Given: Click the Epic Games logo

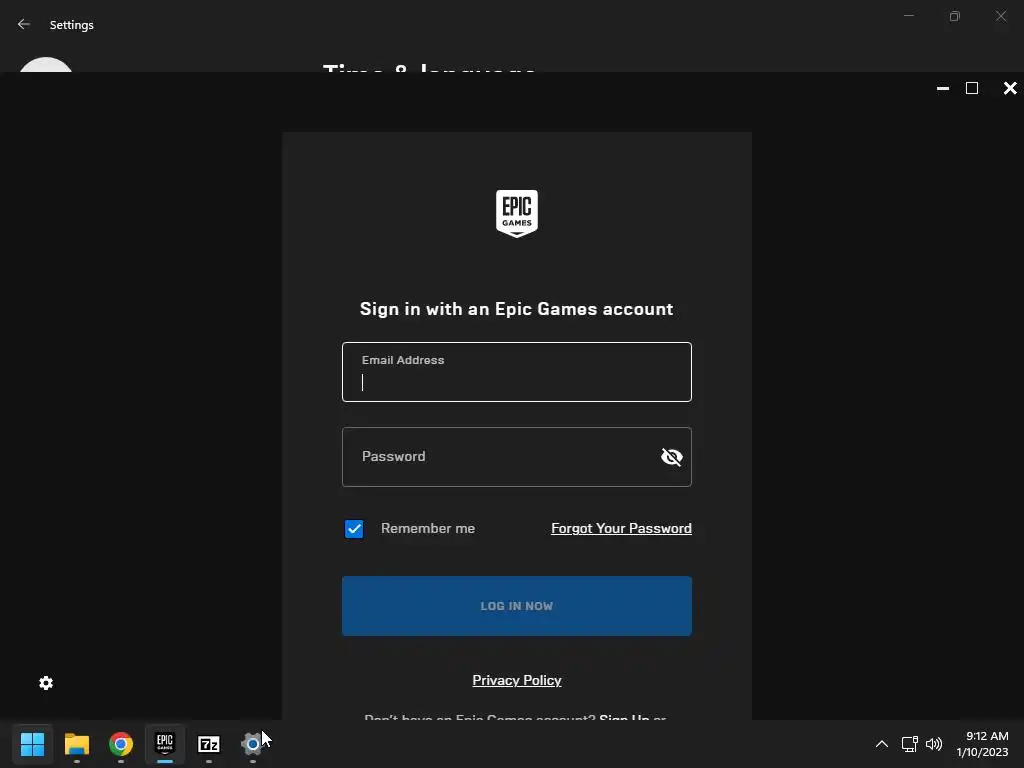Looking at the screenshot, I should coord(517,214).
